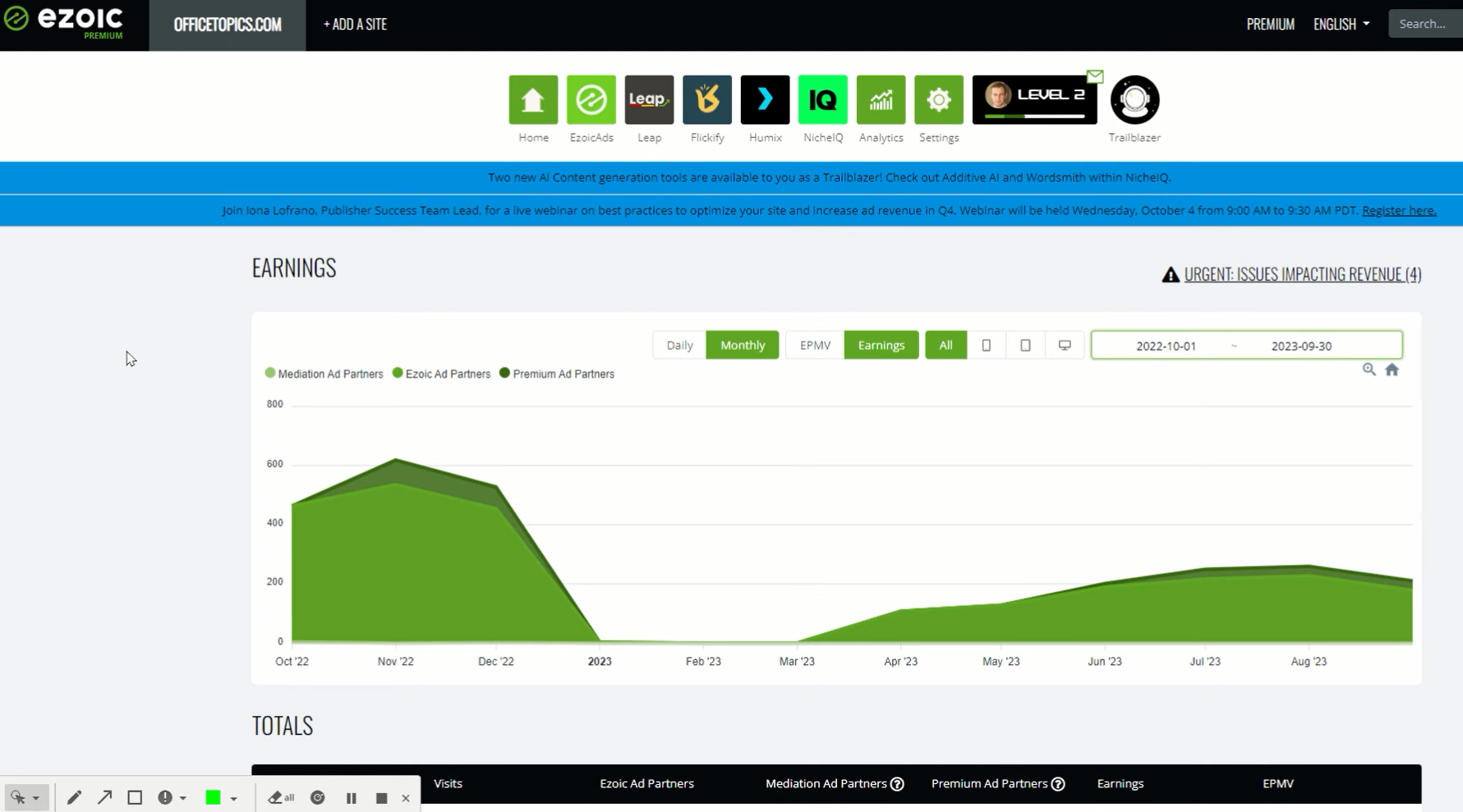Open Urgent Issues Impacting Revenue link
Screen dimensions: 1463x812
(1302, 275)
